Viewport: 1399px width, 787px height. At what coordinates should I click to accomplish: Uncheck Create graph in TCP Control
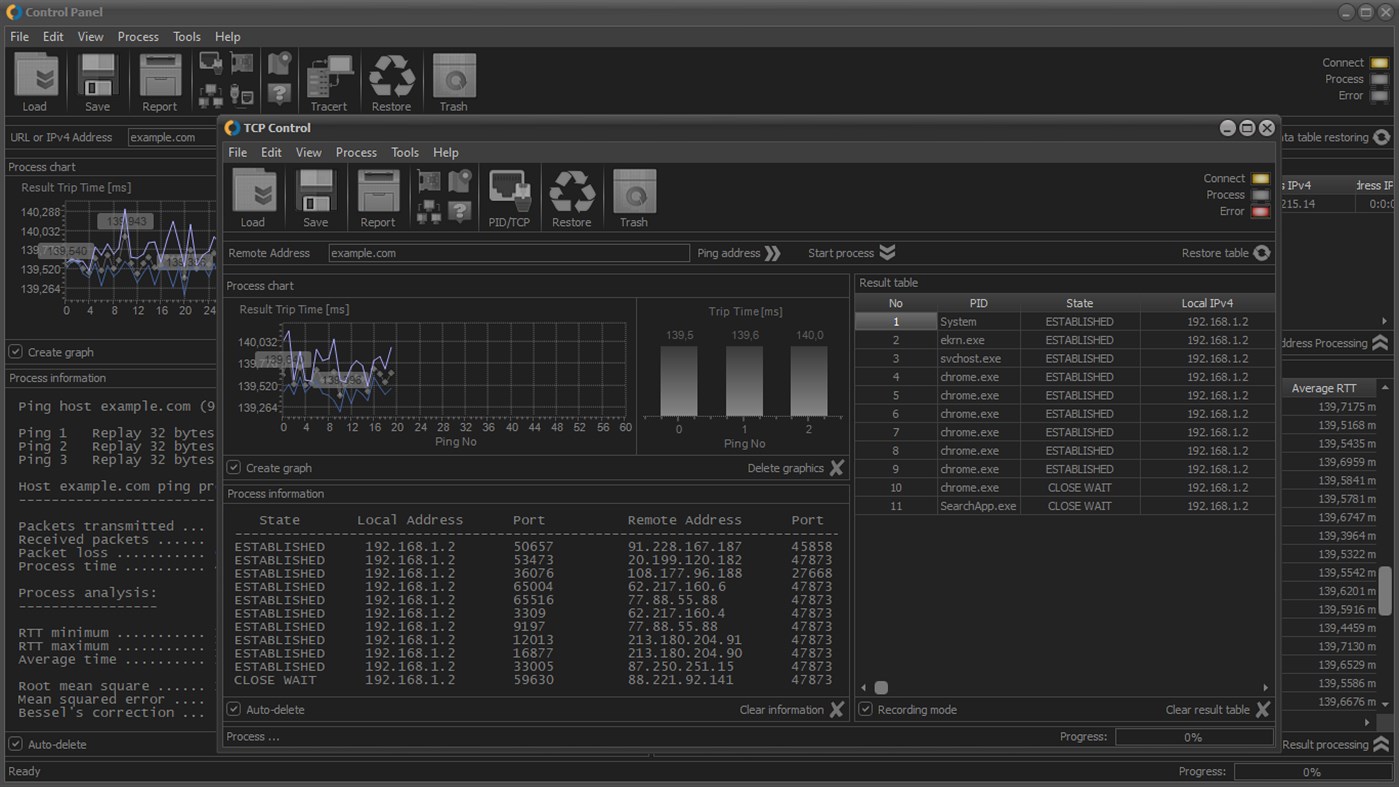pyautogui.click(x=234, y=468)
